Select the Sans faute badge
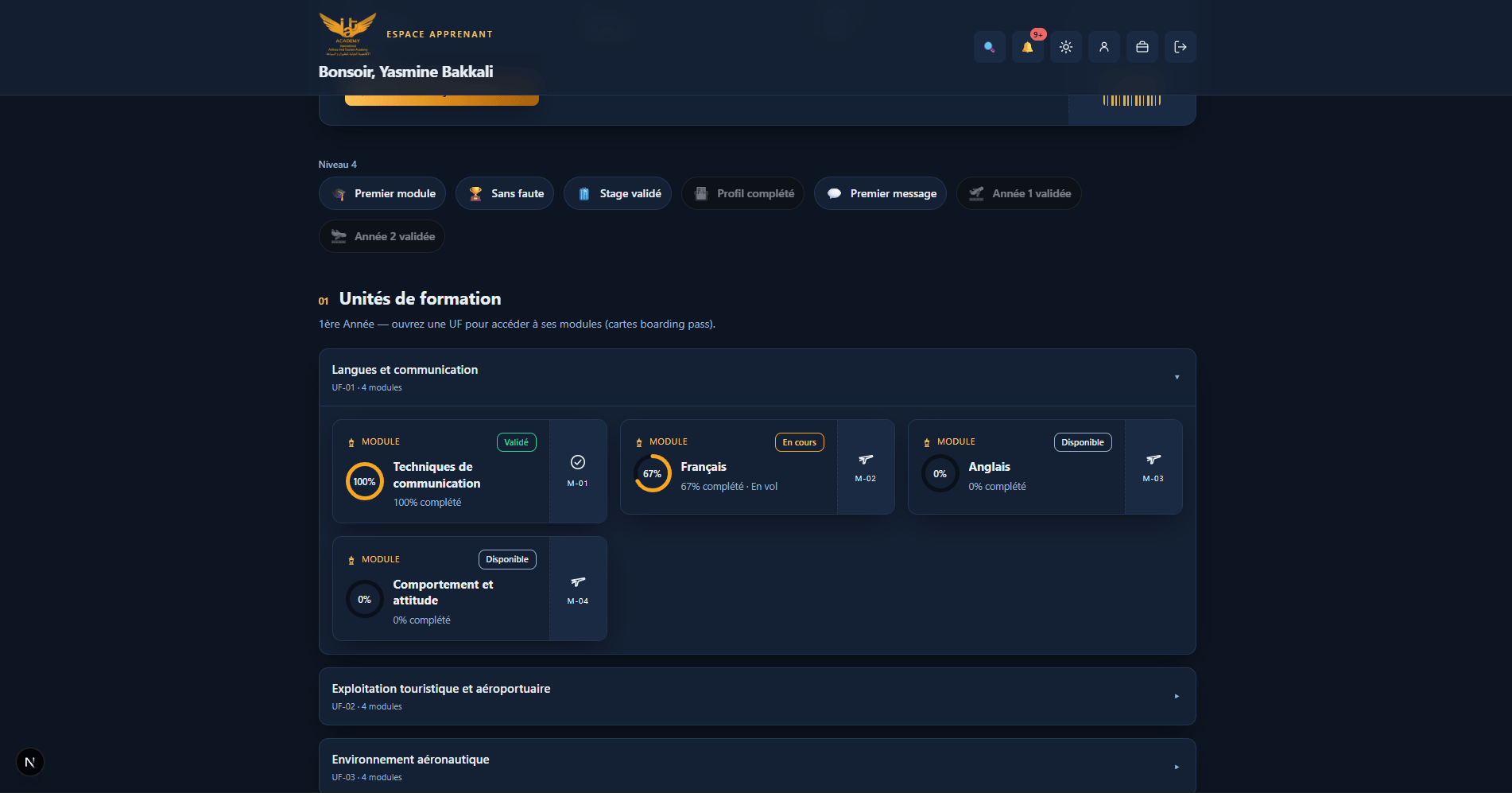This screenshot has height=793, width=1512. (x=505, y=193)
